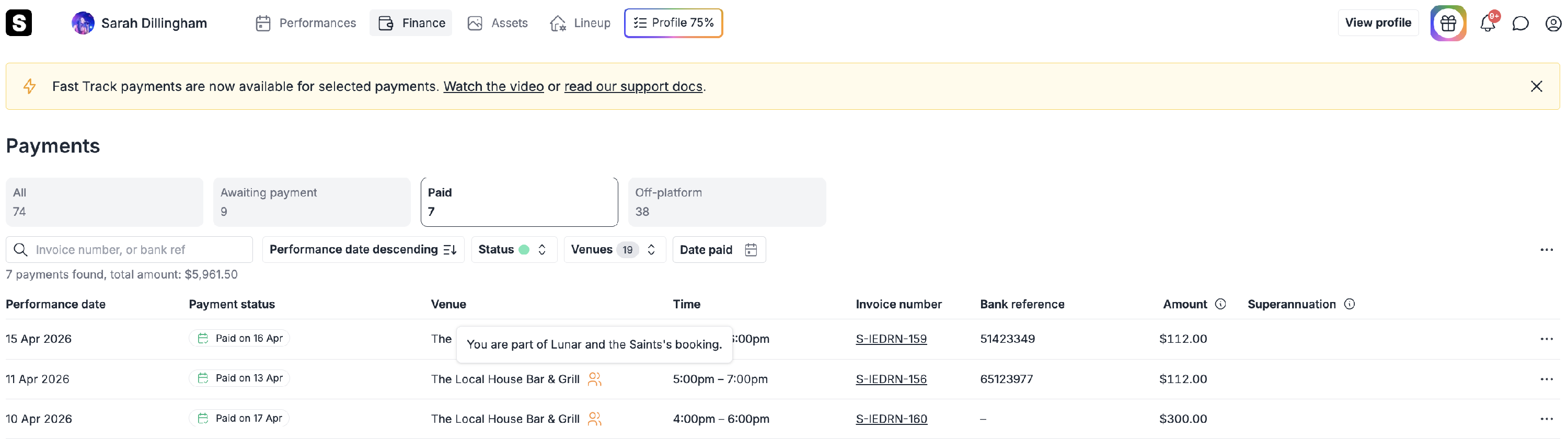1568x439 pixels.
Task: Open the user account icon
Action: 1553,23
